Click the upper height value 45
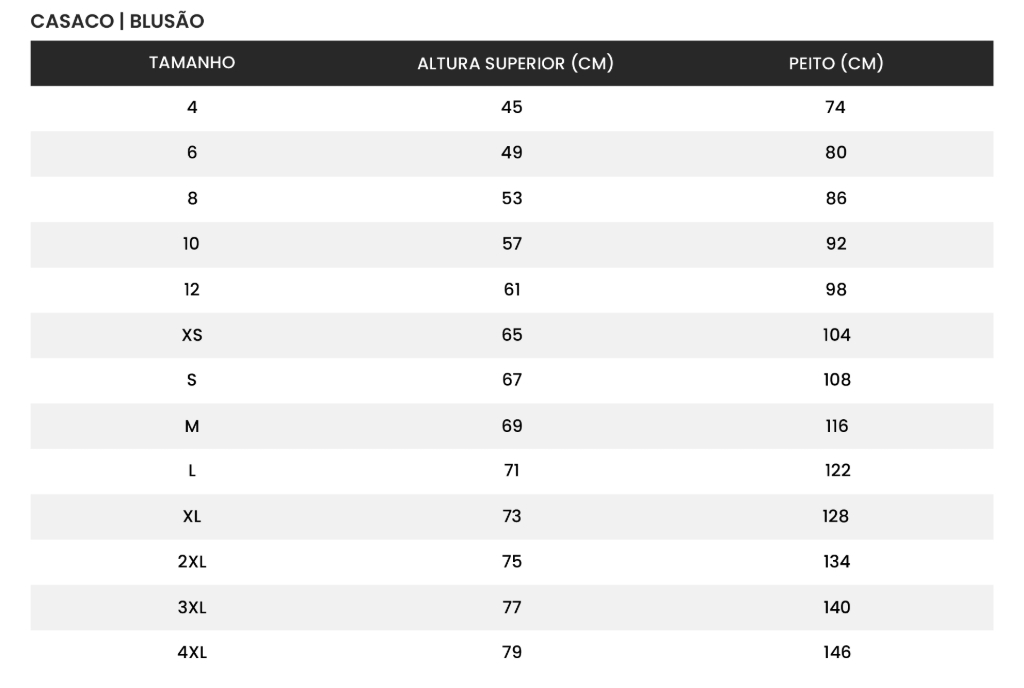Image resolution: width=1024 pixels, height=688 pixels. (512, 107)
